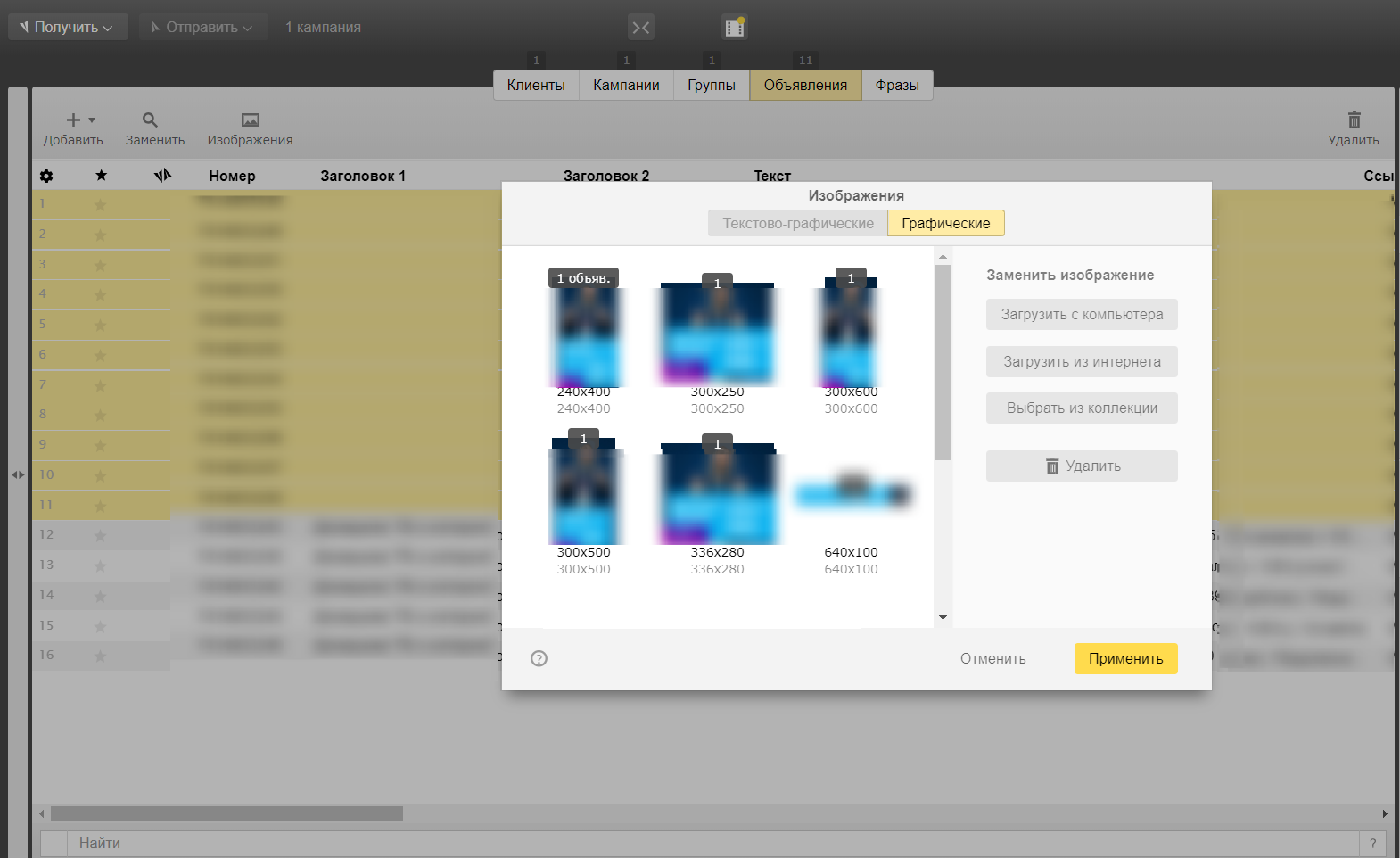Switch to the Кампании tab
The height and width of the screenshot is (858, 1400).
626,86
